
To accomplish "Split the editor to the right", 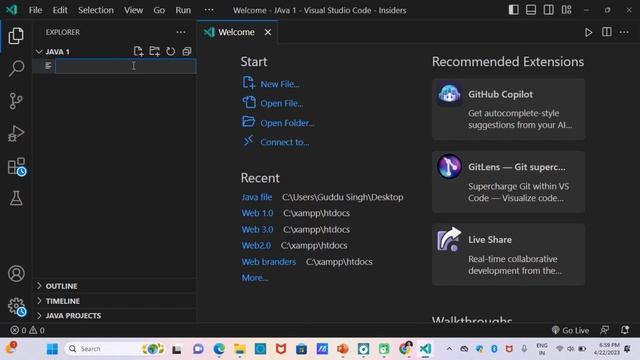I will pyautogui.click(x=607, y=32).
